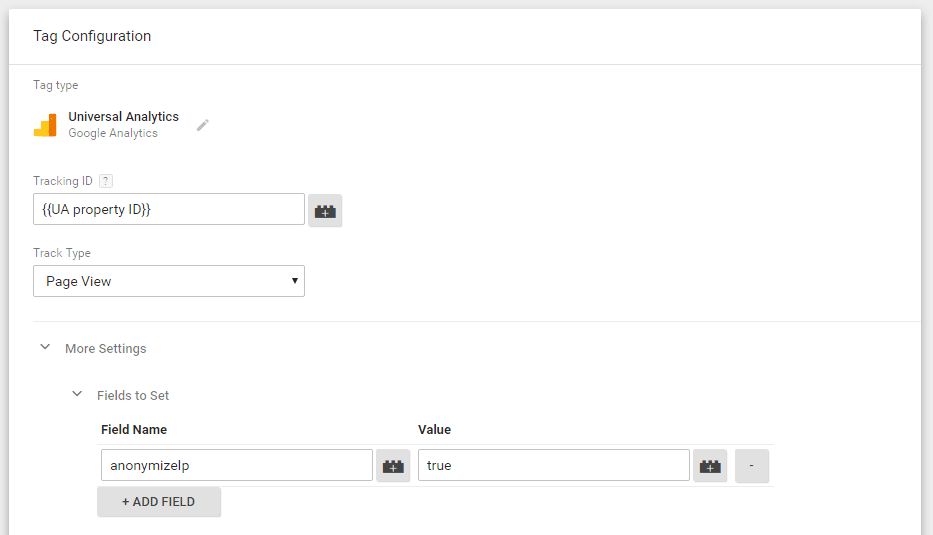Click the Tag type label
This screenshot has width=933, height=535.
tap(55, 85)
